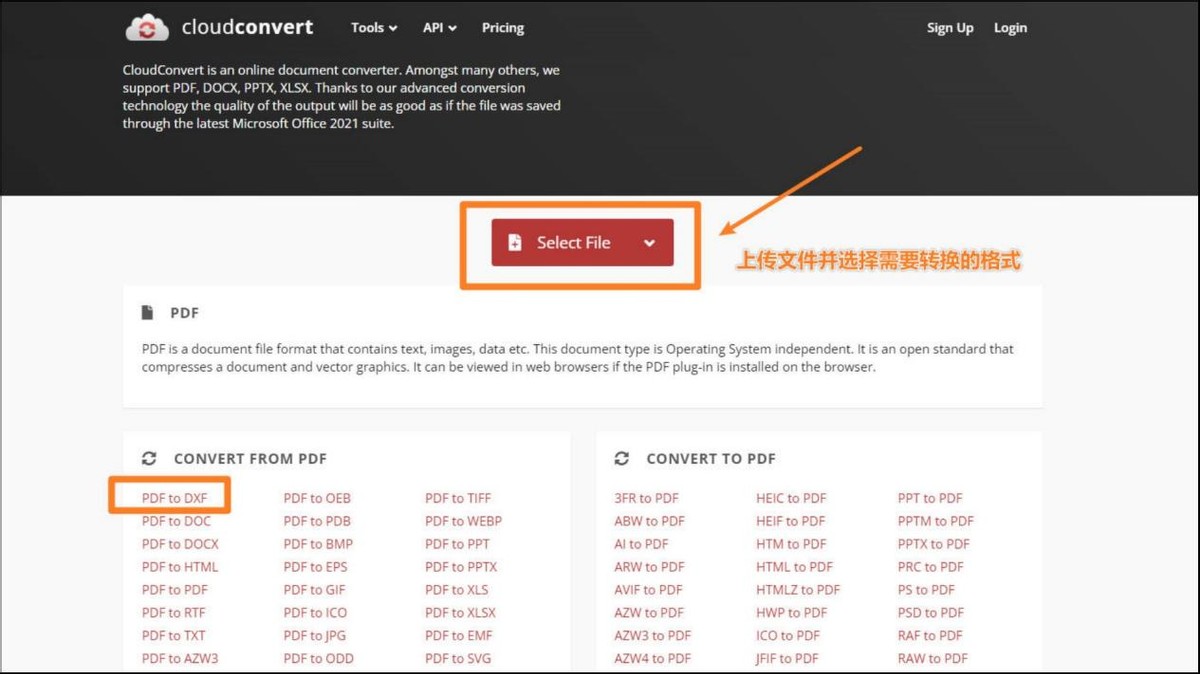The height and width of the screenshot is (674, 1200).
Task: Click the conversion arrows icon near CONVERT TO PDF
Action: tap(621, 458)
